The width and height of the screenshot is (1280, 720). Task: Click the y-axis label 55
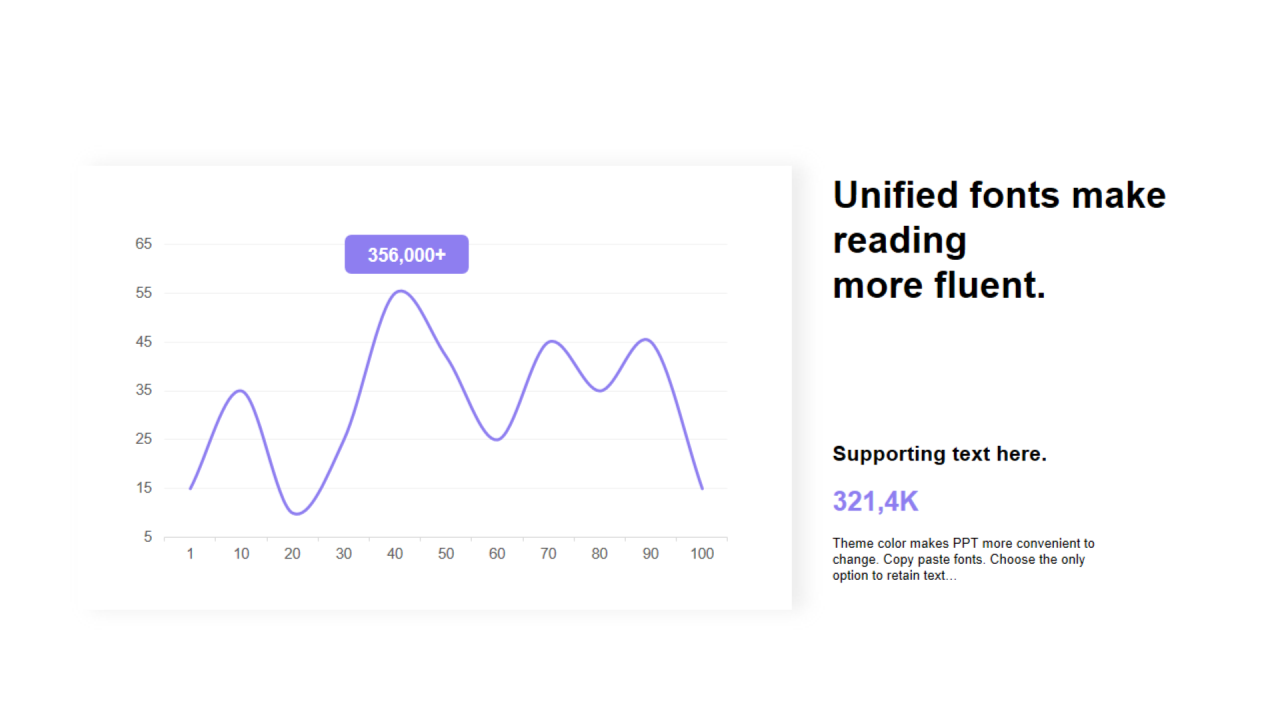coord(144,293)
